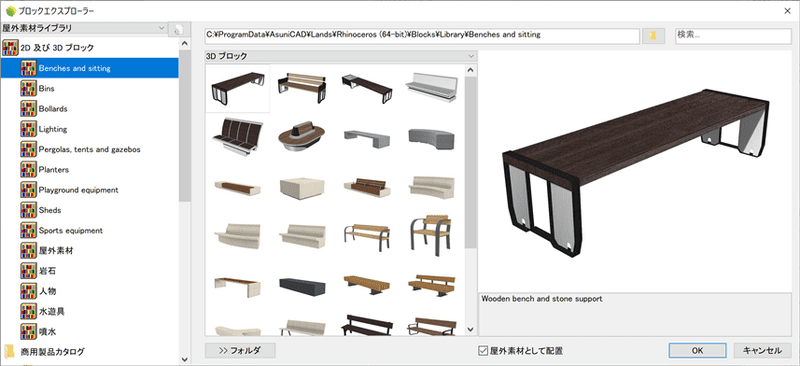Open 屋外素材ライブラリ dropdown
This screenshot has height=366, width=800.
coord(84,28)
